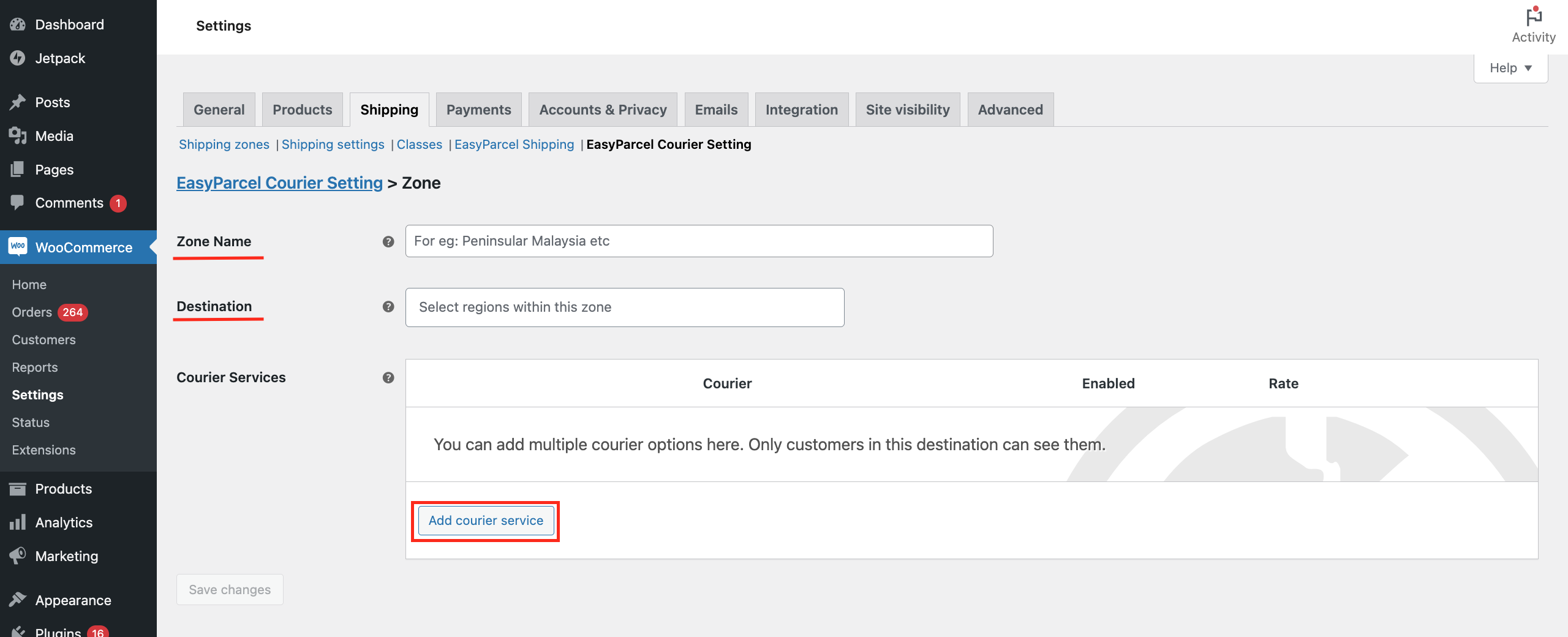Open the Comments menu with 1 badge
The width and height of the screenshot is (1568, 637).
(78, 203)
